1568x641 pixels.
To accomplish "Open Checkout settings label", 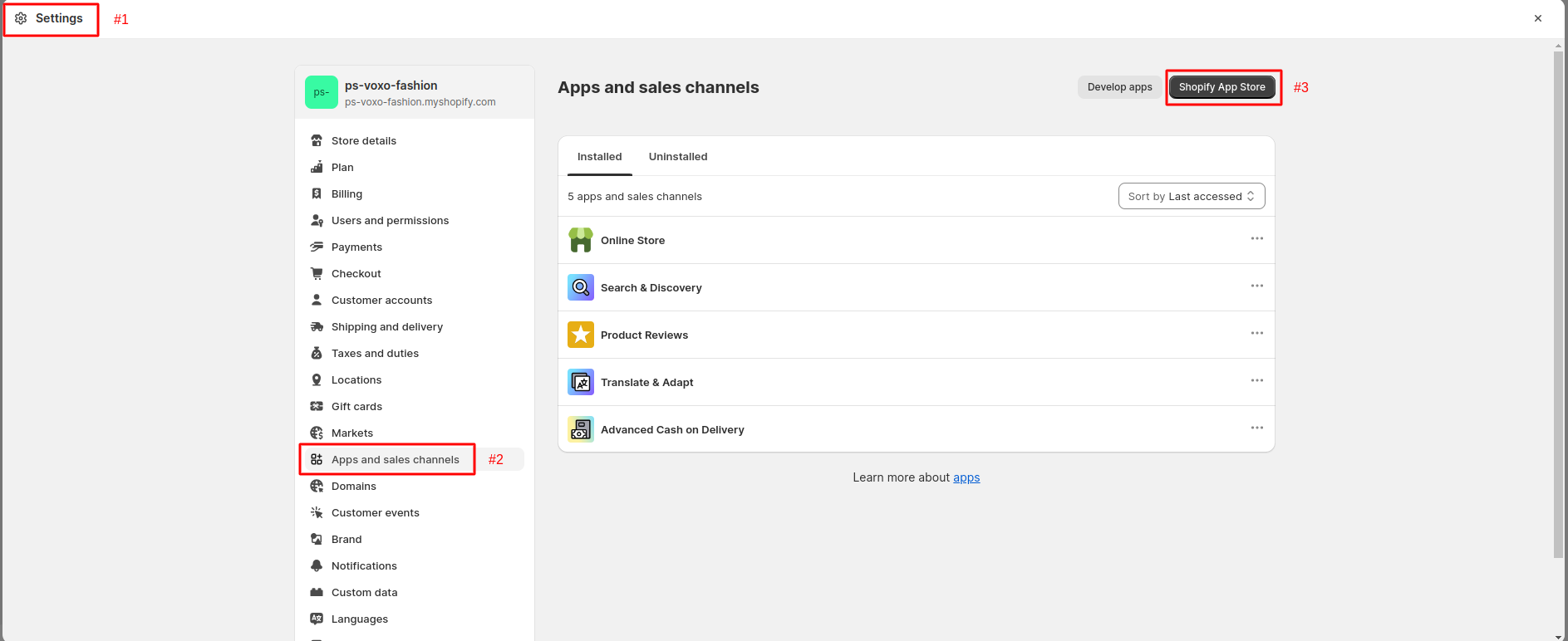I will pos(356,273).
